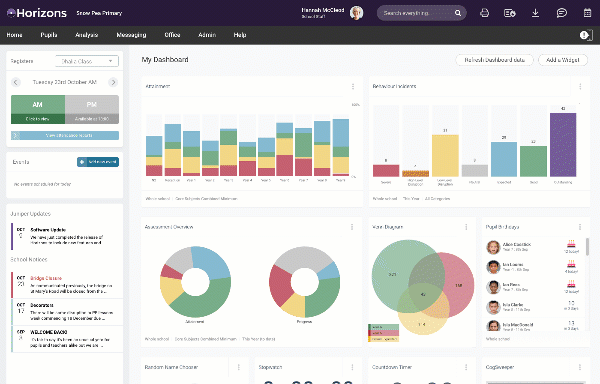
Task: Open Hannah McCleod's profile avatar
Action: tap(356, 13)
